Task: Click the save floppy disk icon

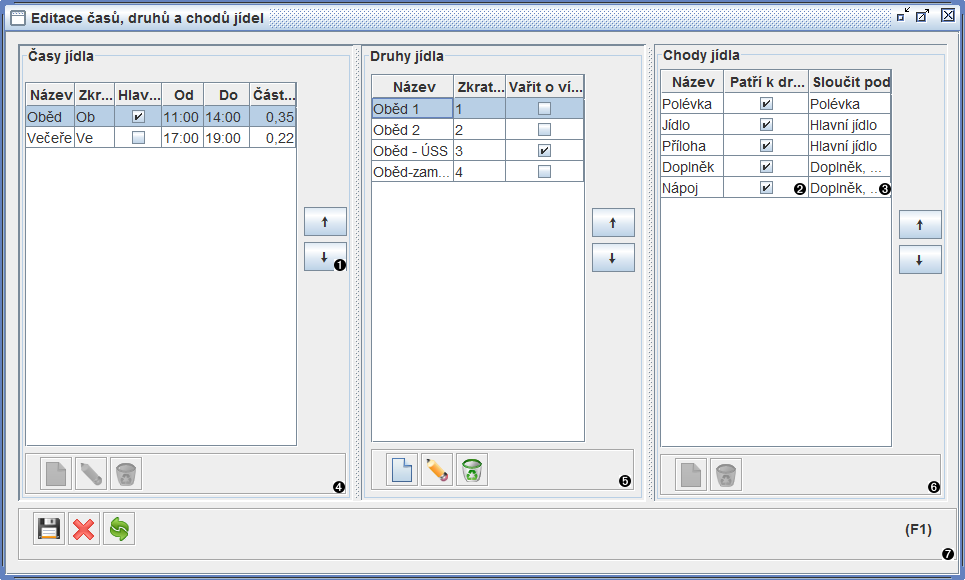Action: pos(49,529)
